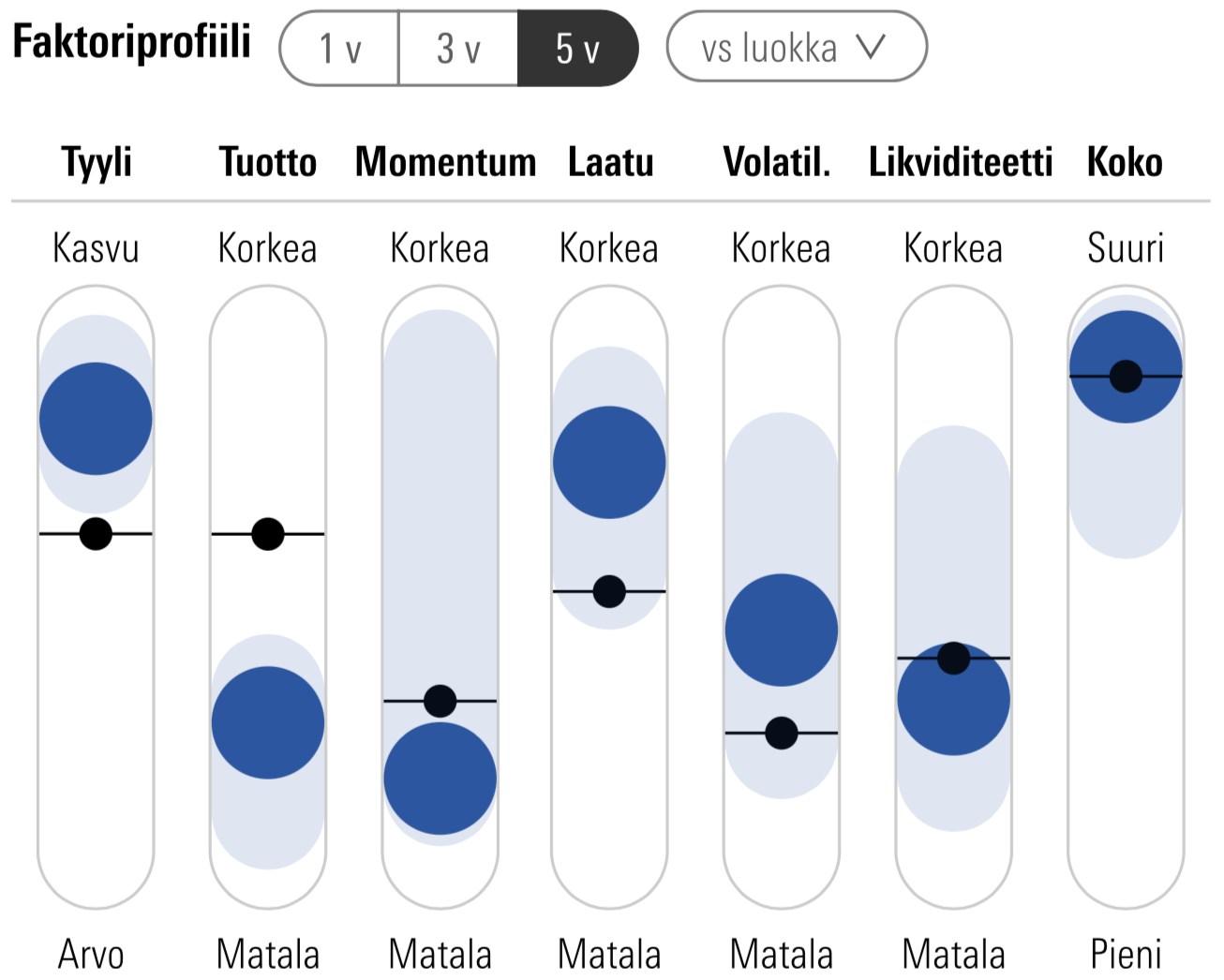The width and height of the screenshot is (1224, 980).
Task: Click the blue Volatil. factor circle
Action: click(782, 628)
